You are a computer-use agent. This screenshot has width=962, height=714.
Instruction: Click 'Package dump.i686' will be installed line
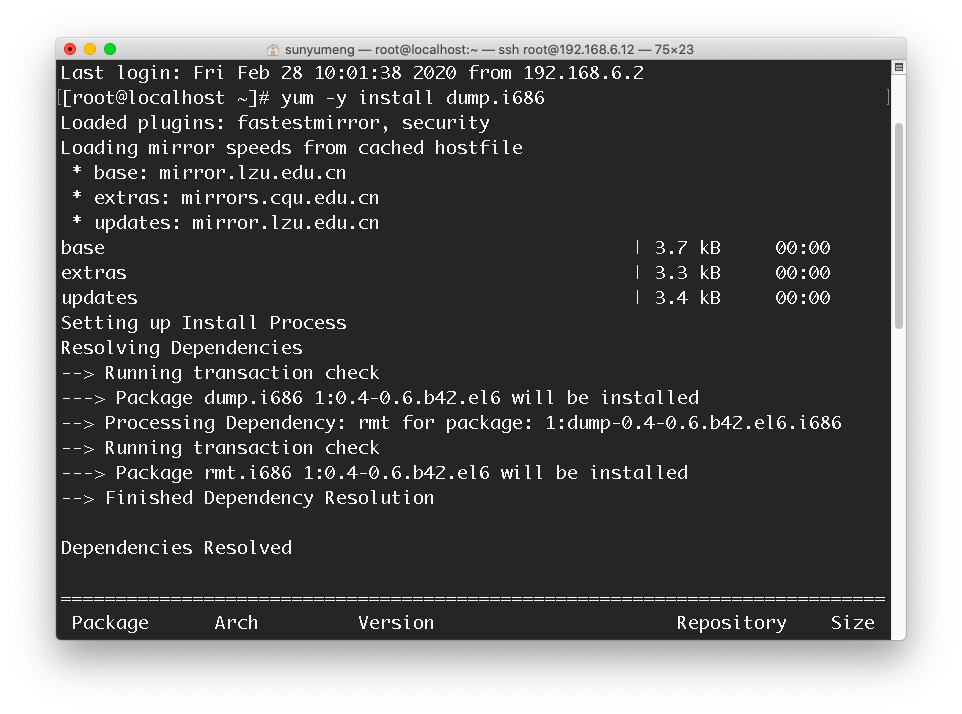pos(380,398)
